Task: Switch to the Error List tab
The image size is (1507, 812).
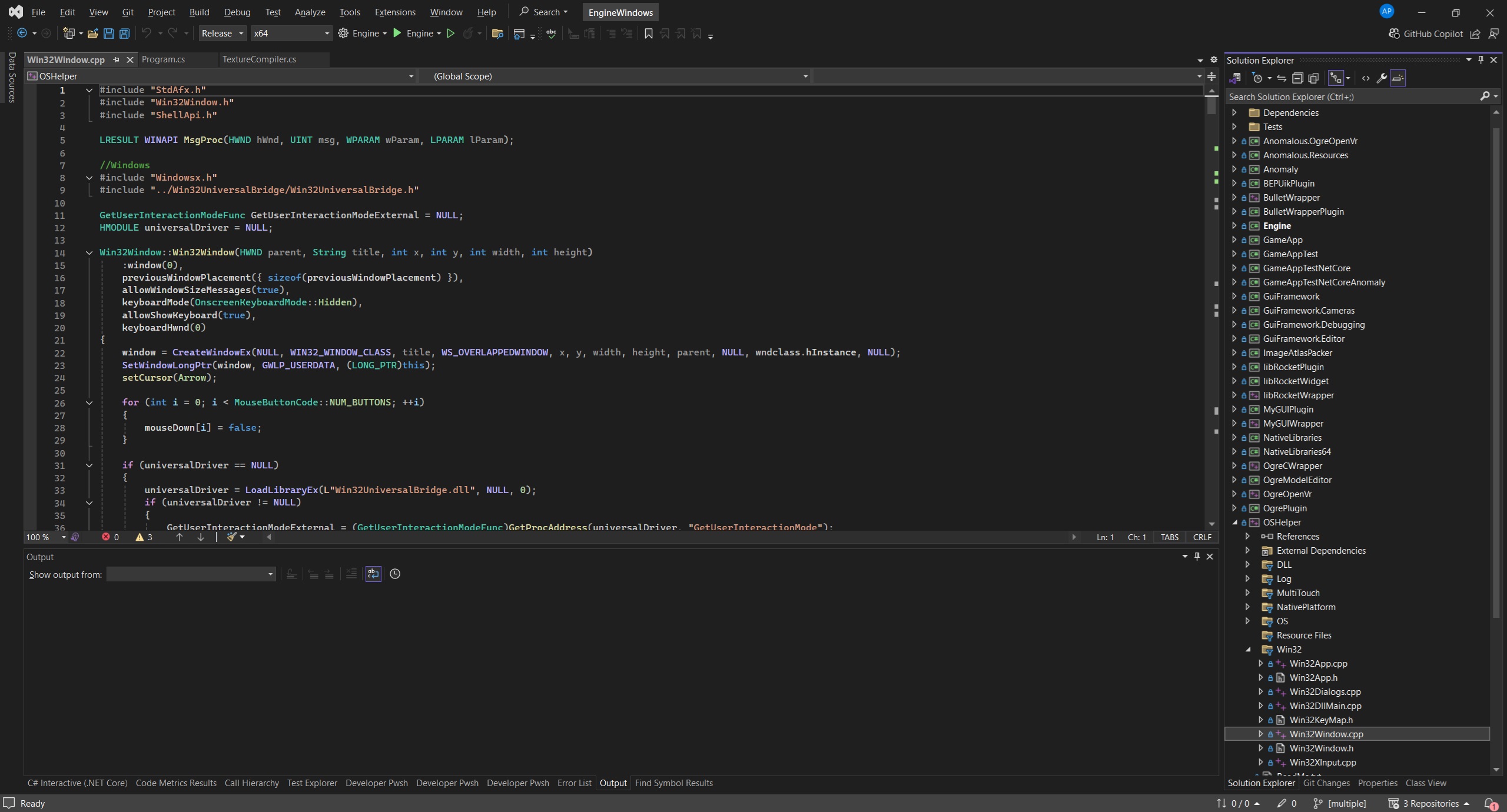Action: 574,783
